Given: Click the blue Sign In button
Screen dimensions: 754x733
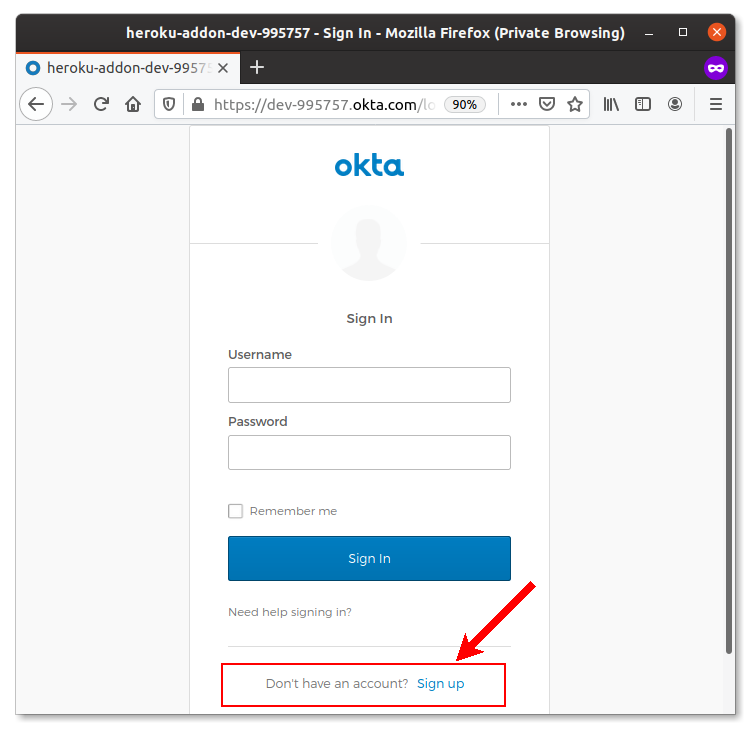Looking at the screenshot, I should point(369,559).
